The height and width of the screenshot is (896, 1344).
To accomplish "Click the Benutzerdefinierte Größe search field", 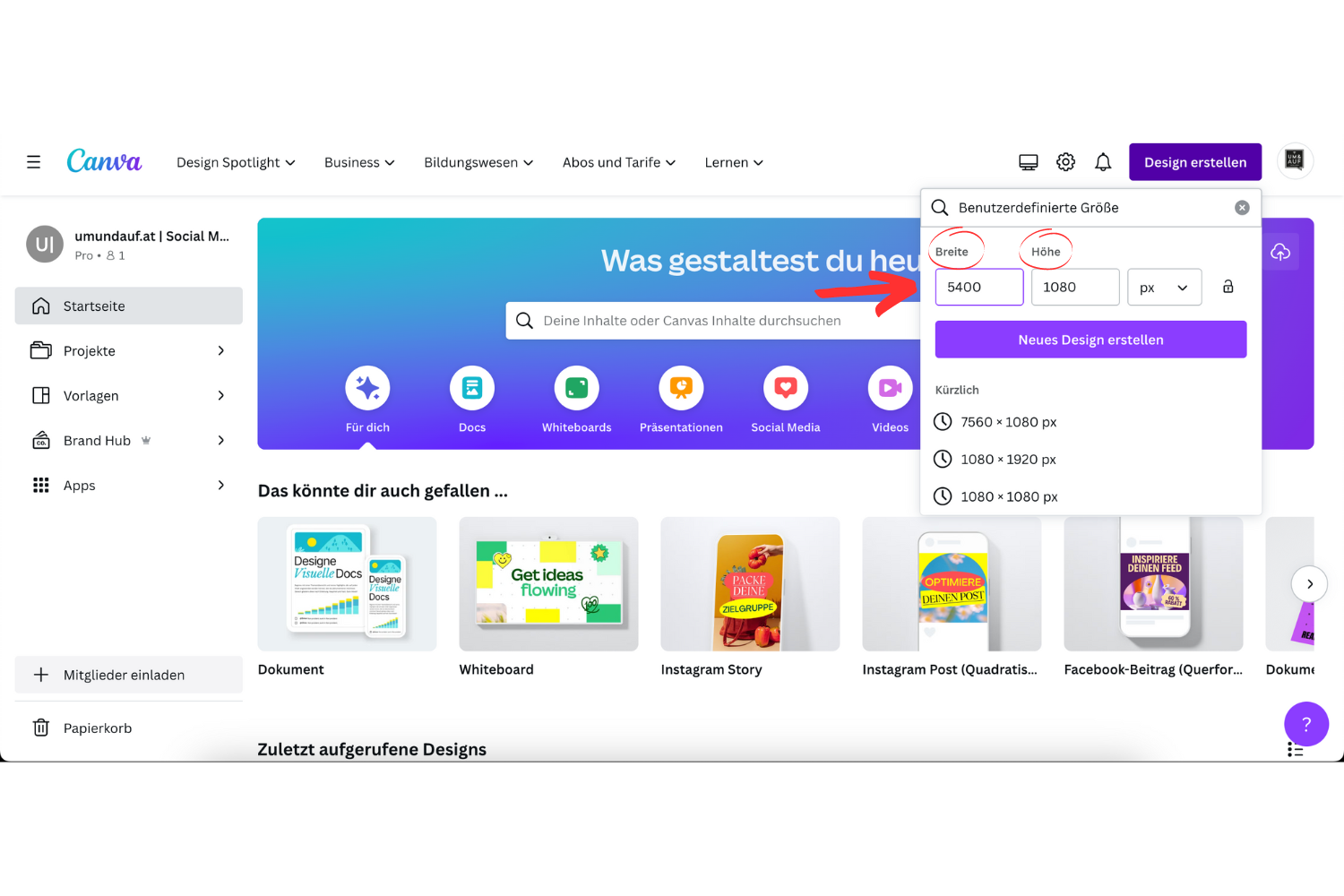I will 1090,208.
